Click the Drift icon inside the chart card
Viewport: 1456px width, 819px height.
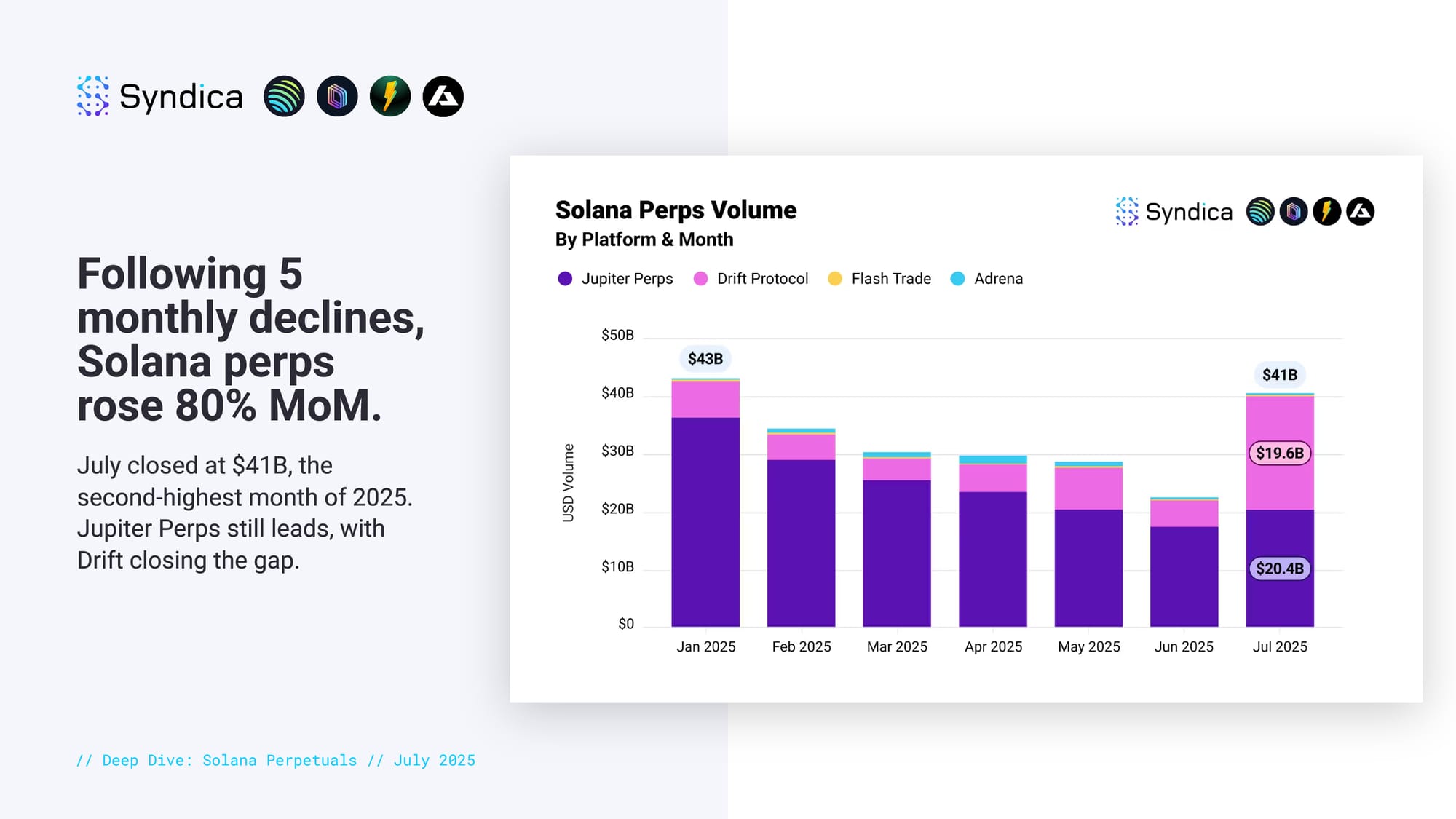point(1294,211)
